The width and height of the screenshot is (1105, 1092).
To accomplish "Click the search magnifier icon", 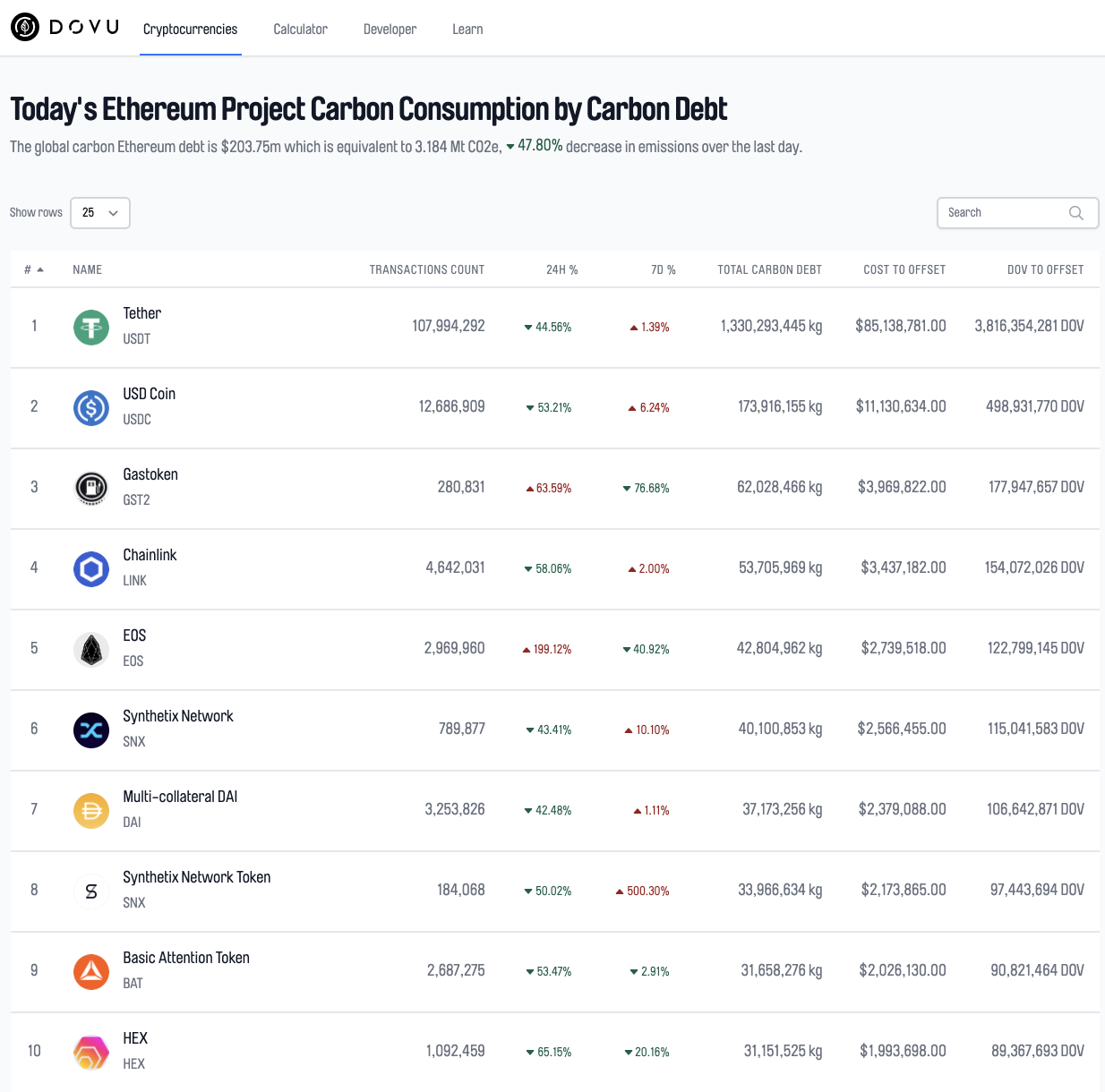I will (x=1075, y=213).
